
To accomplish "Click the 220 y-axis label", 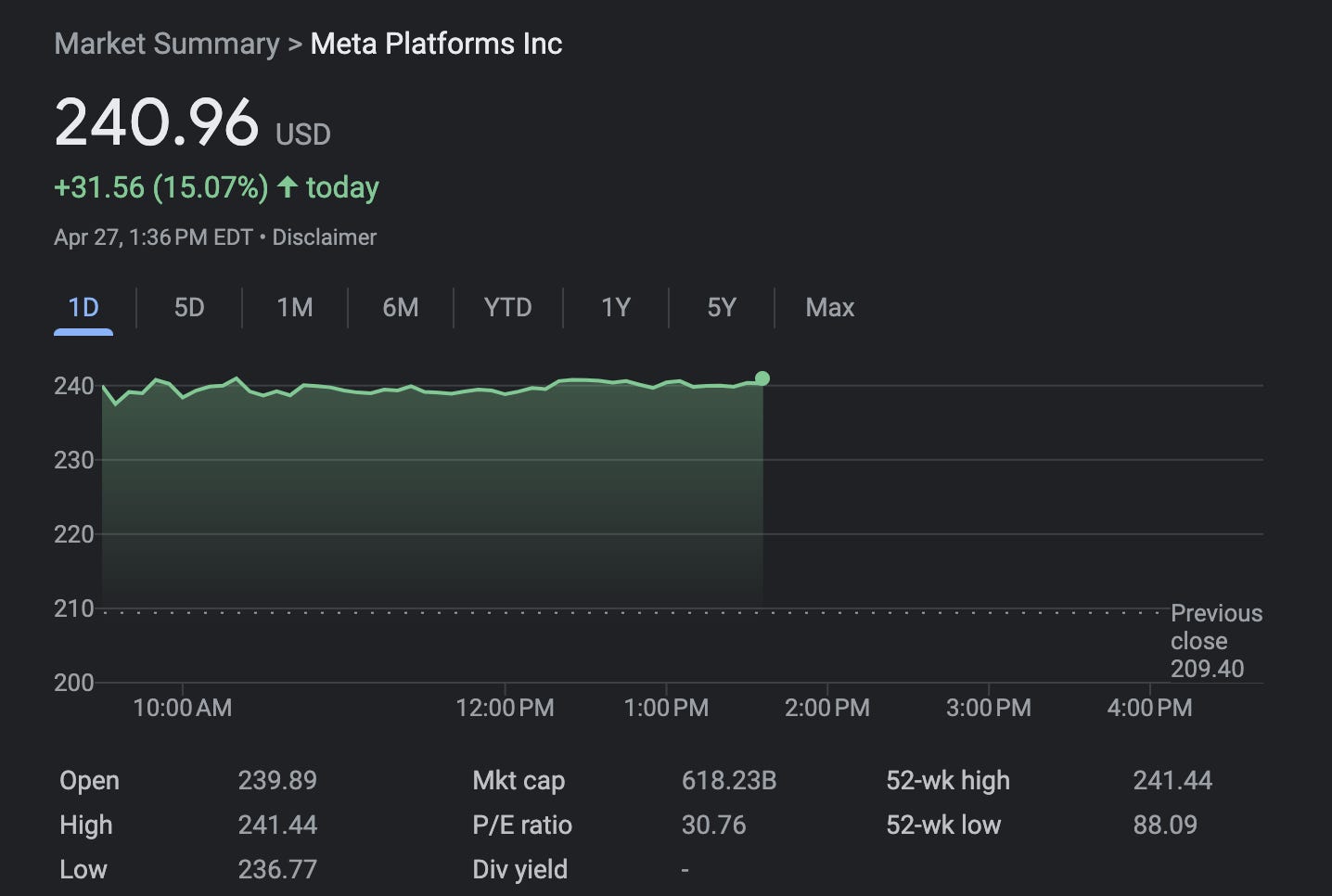I will coord(74,534).
